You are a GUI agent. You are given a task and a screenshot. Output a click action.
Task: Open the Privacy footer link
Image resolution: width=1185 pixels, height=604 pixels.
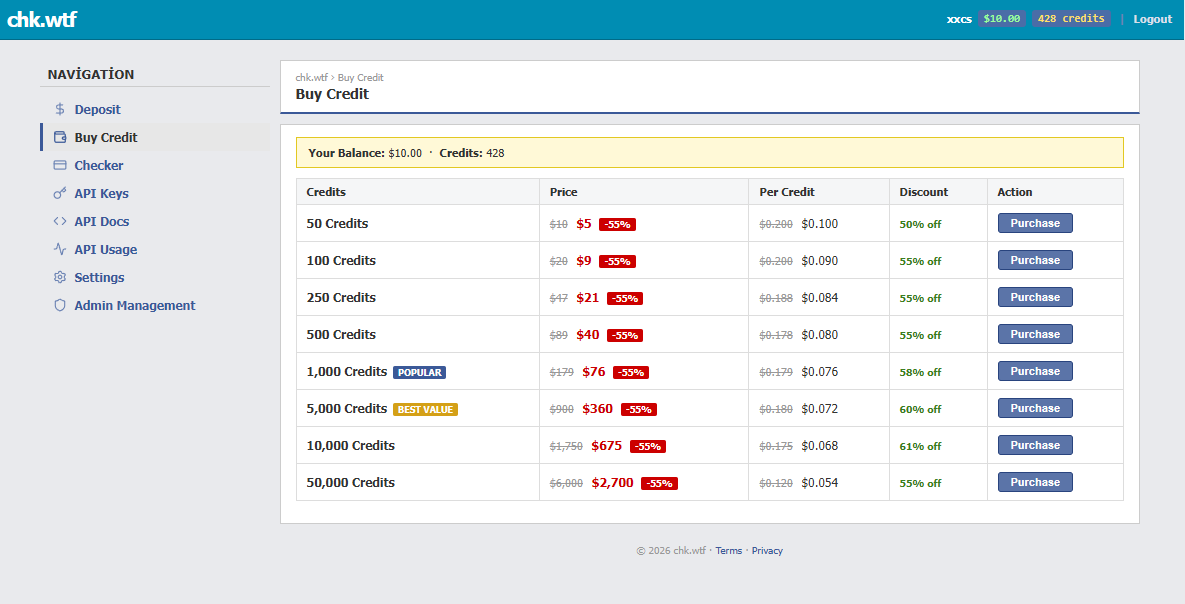(x=767, y=551)
